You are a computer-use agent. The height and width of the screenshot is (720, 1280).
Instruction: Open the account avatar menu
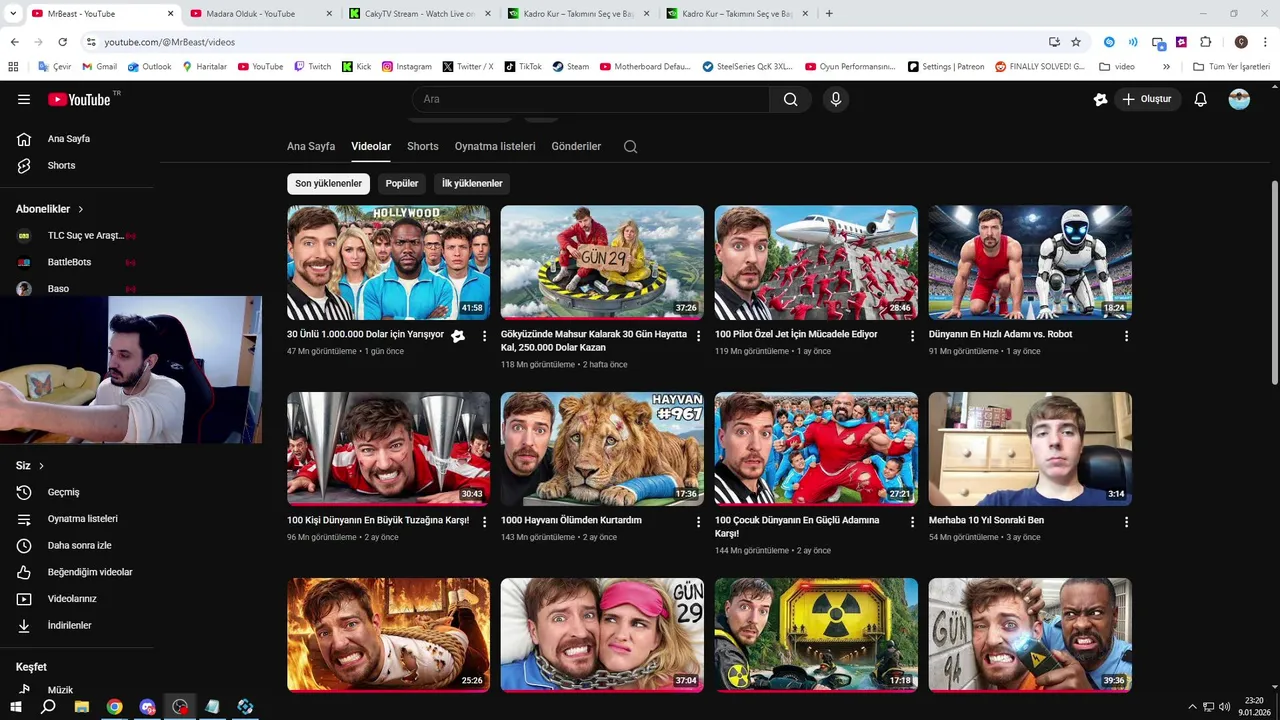click(x=1239, y=99)
